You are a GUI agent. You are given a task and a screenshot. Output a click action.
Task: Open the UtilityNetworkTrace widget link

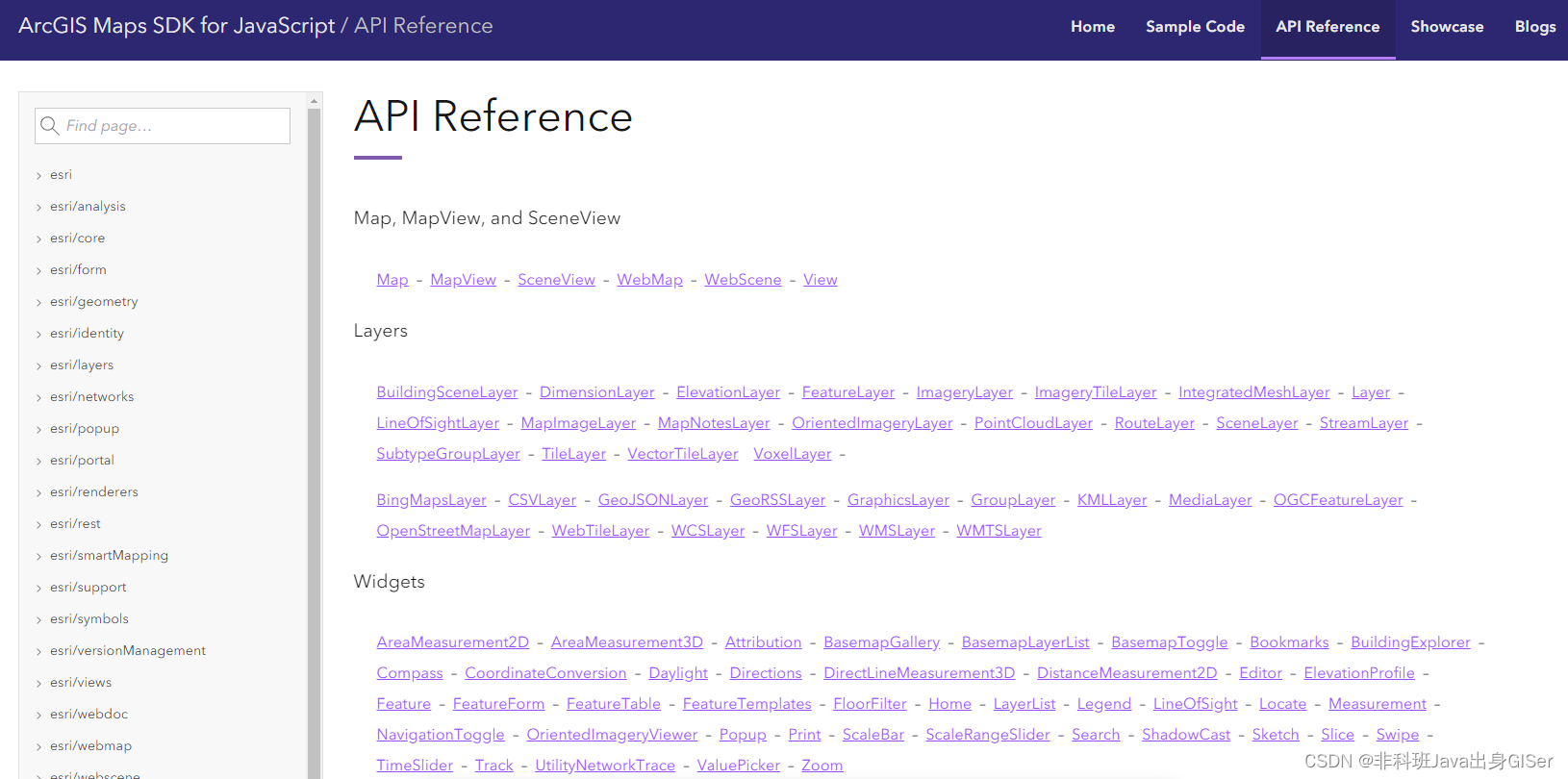(605, 766)
